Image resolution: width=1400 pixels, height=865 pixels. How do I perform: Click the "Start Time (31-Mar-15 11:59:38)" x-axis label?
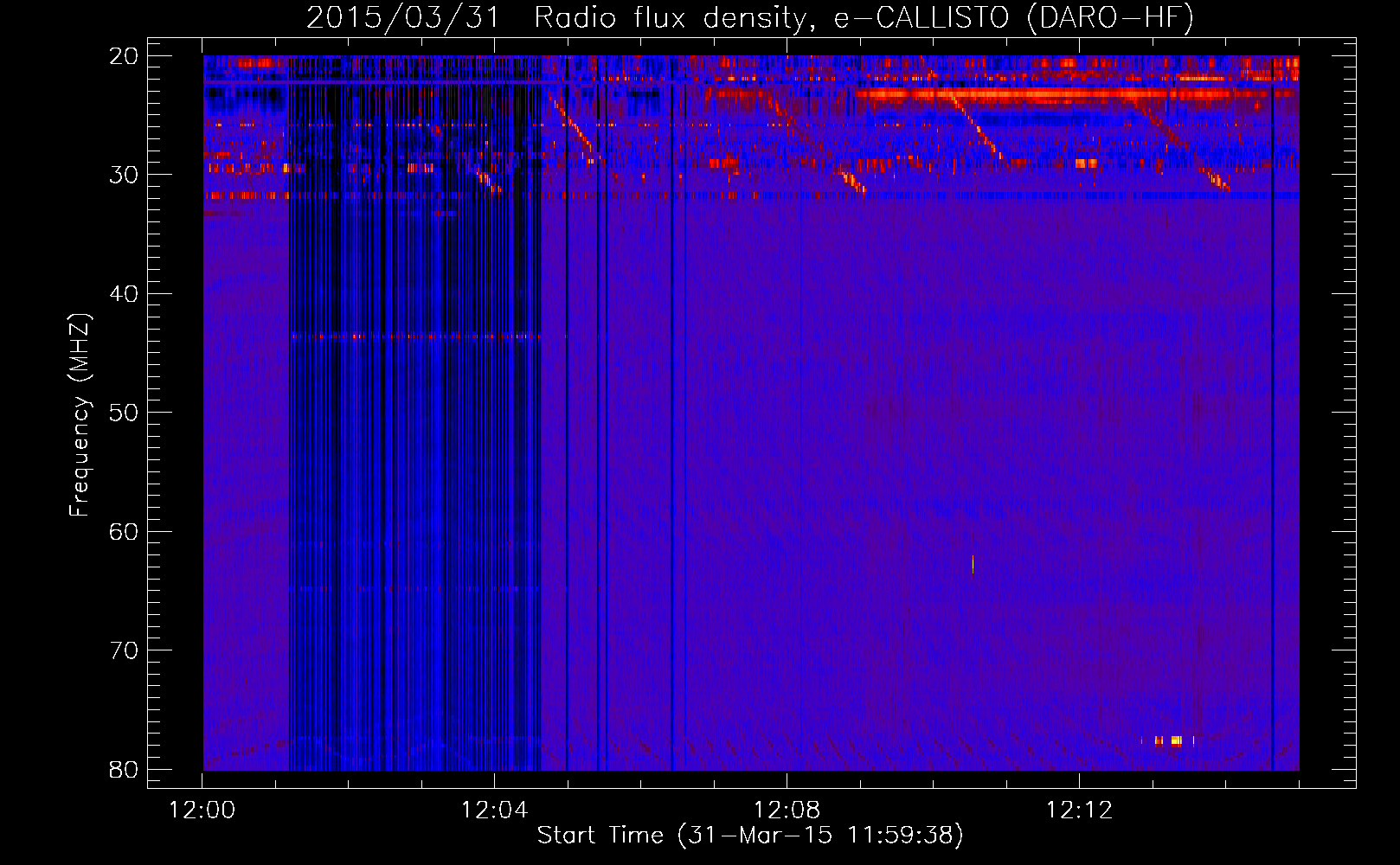click(x=750, y=836)
